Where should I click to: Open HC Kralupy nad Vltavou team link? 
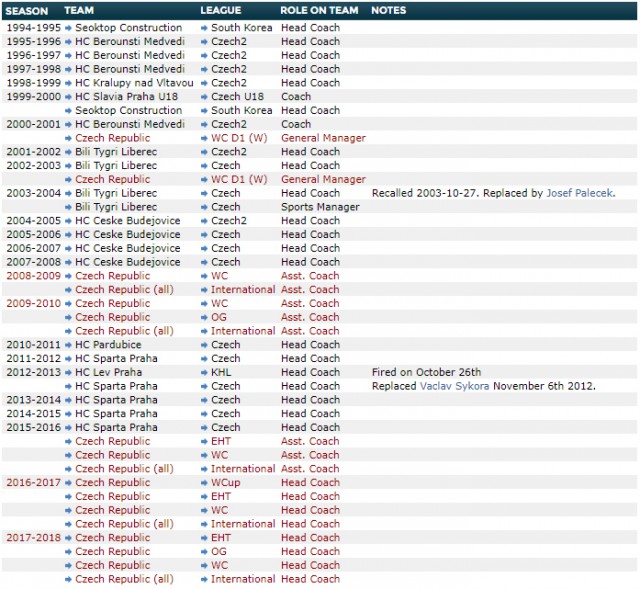click(134, 83)
